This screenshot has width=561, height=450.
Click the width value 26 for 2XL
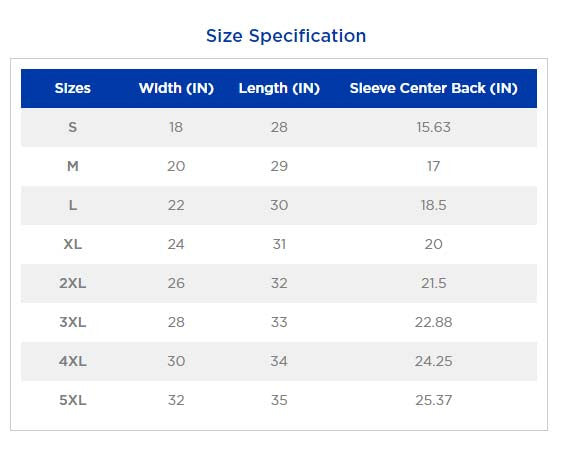point(176,283)
